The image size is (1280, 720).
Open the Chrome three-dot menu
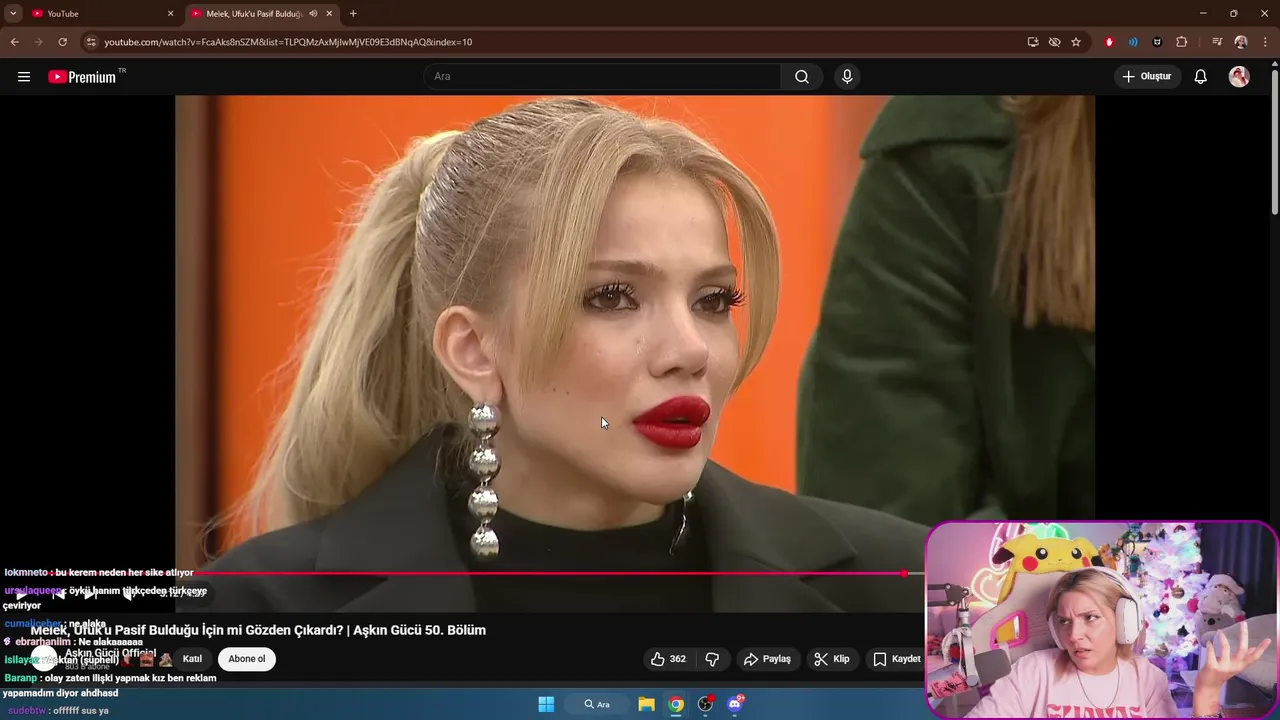tap(1264, 42)
